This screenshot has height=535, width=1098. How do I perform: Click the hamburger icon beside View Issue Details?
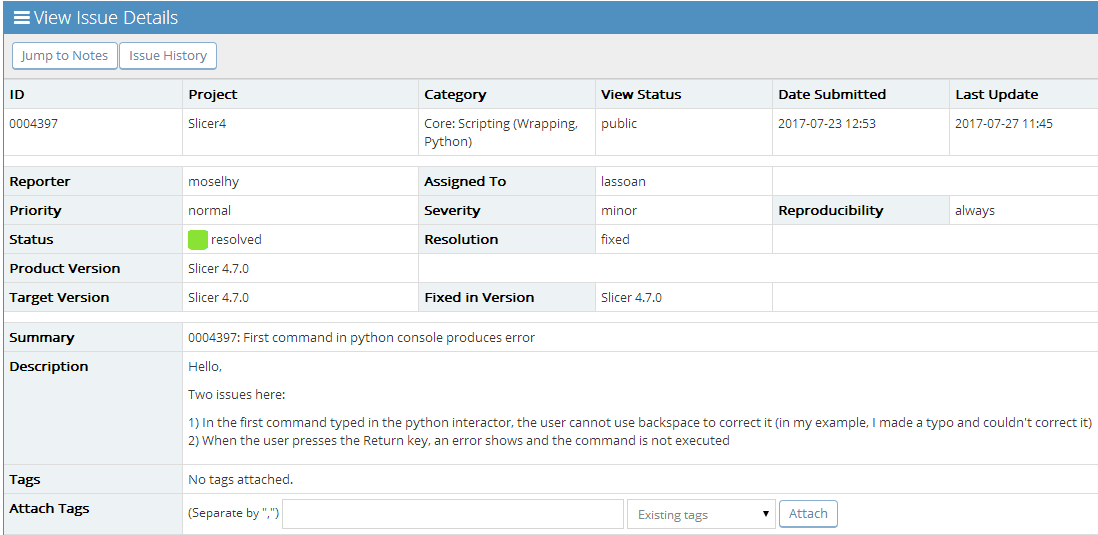tap(22, 18)
